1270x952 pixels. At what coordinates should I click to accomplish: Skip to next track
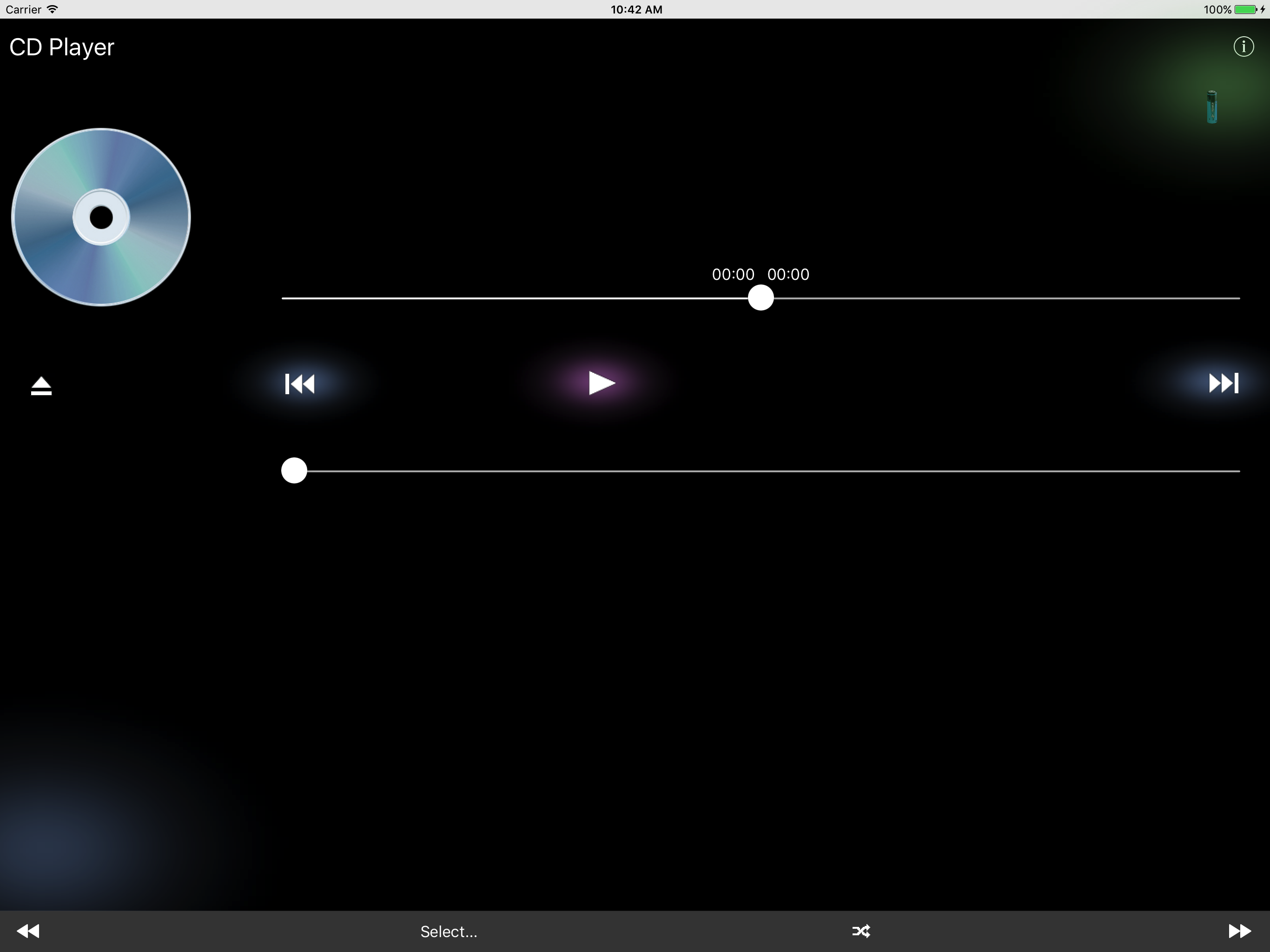1224,383
